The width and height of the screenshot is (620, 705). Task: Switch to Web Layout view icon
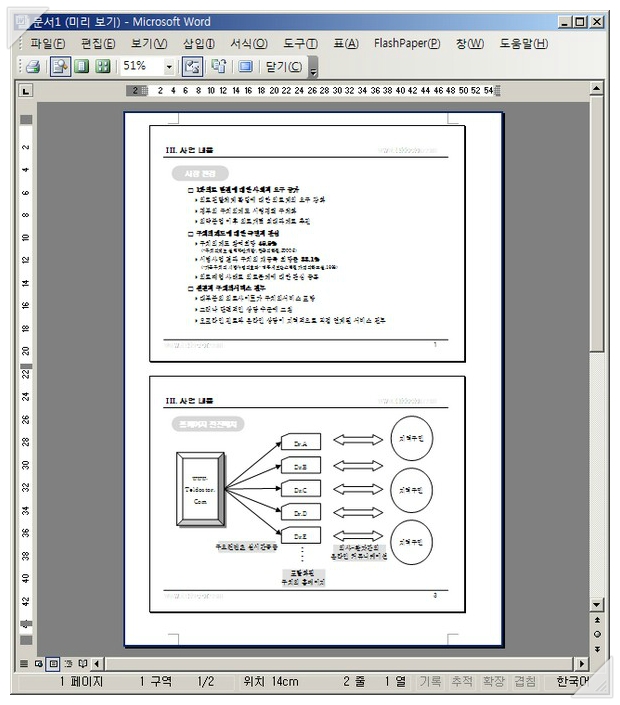[39, 663]
